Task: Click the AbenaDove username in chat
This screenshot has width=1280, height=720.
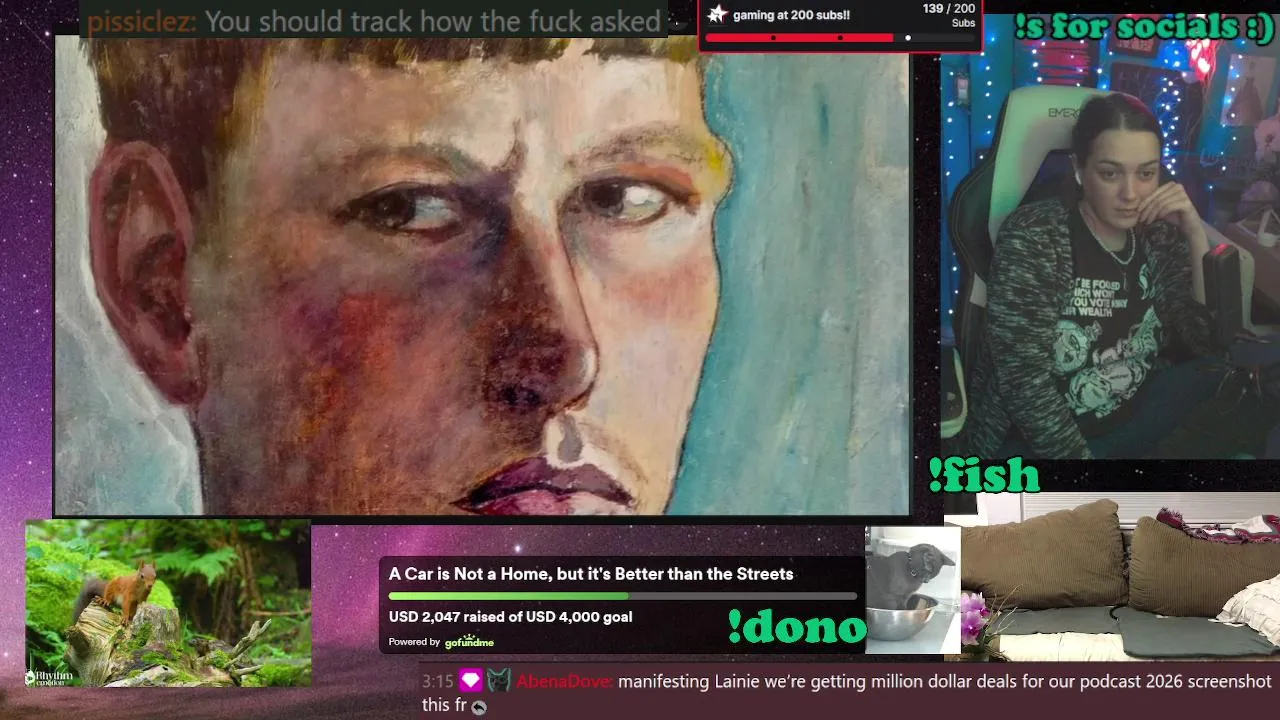Action: point(565,681)
